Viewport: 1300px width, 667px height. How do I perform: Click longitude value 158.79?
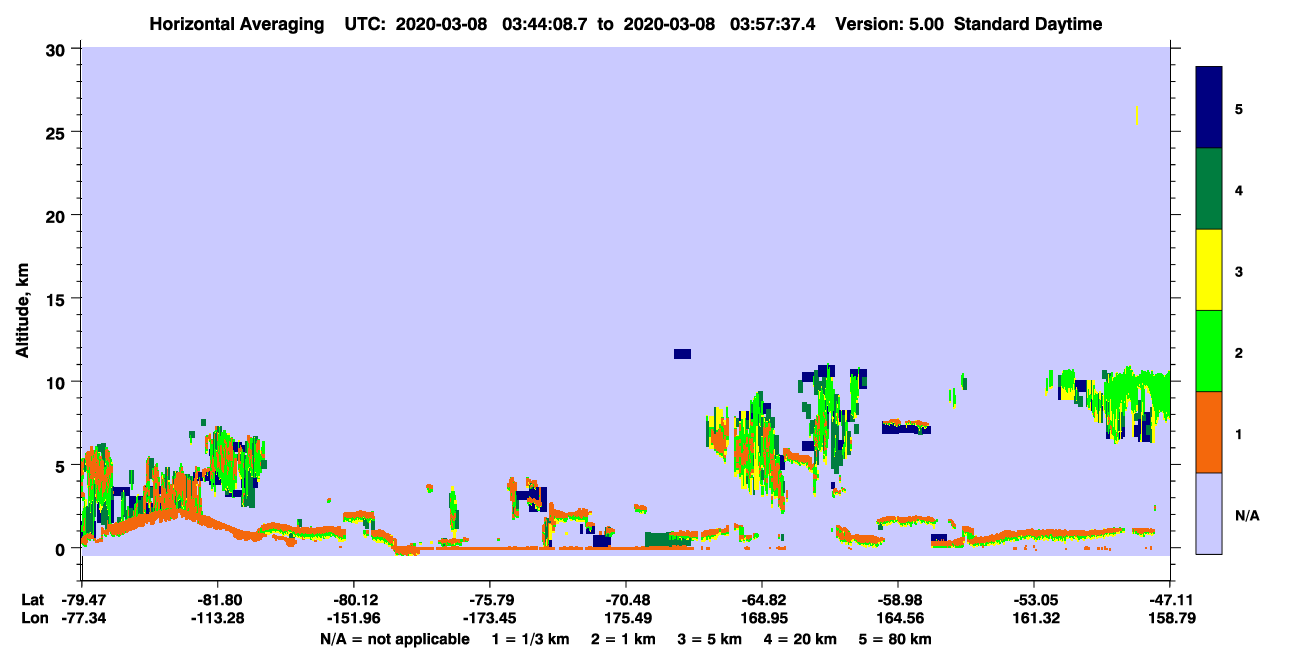tap(1170, 618)
